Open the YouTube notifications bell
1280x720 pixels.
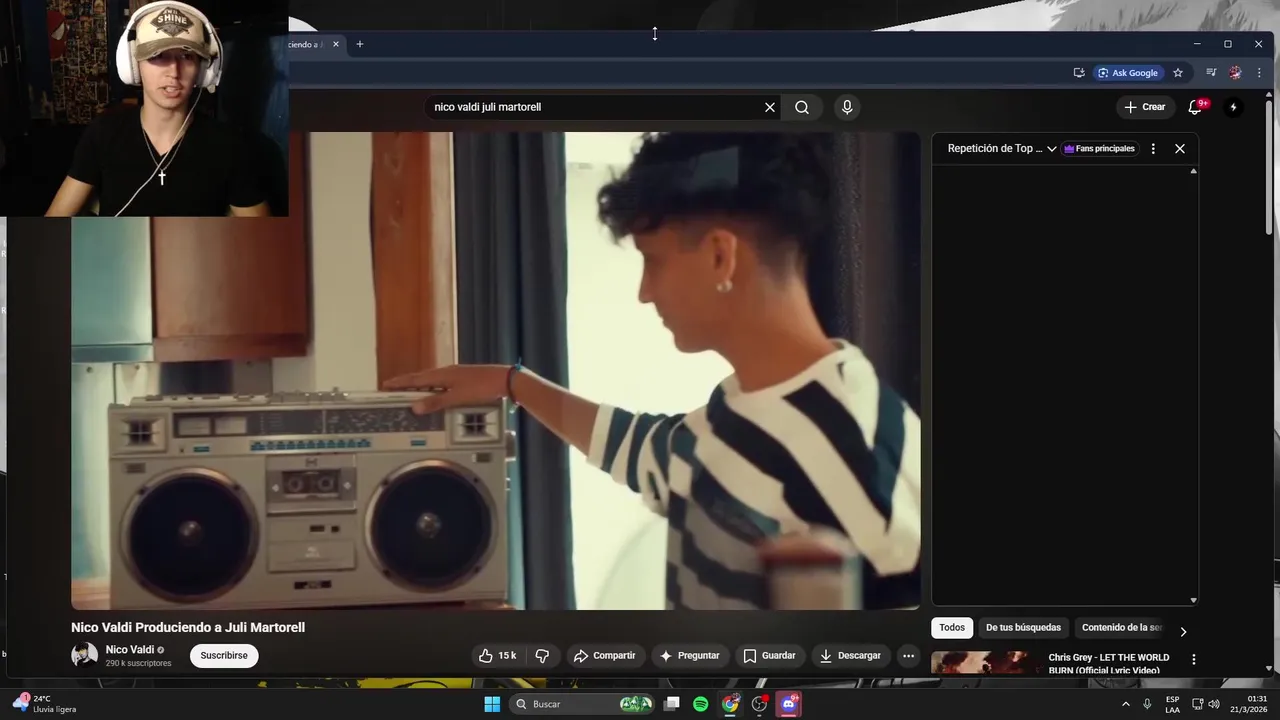1195,107
